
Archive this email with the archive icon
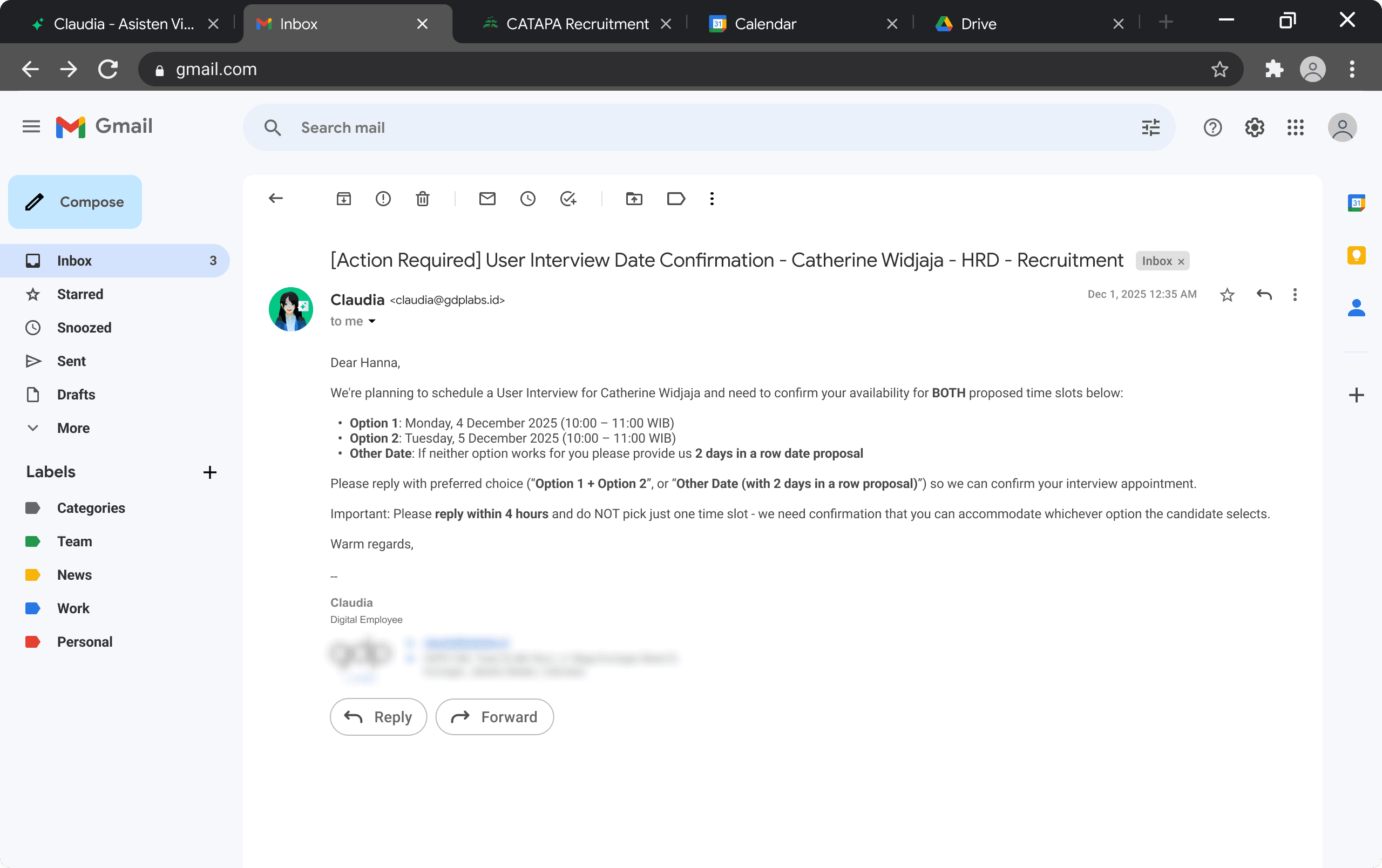click(343, 199)
